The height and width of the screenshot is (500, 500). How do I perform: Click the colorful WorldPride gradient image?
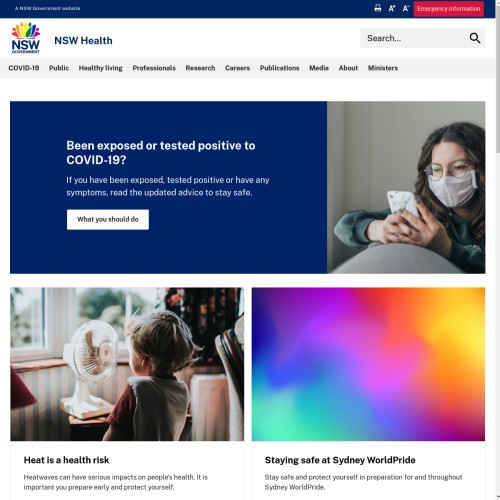tap(368, 364)
